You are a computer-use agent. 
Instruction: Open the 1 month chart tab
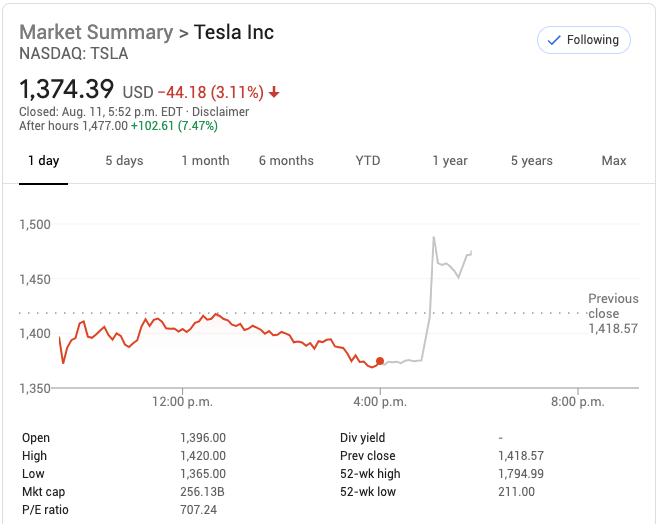(205, 161)
